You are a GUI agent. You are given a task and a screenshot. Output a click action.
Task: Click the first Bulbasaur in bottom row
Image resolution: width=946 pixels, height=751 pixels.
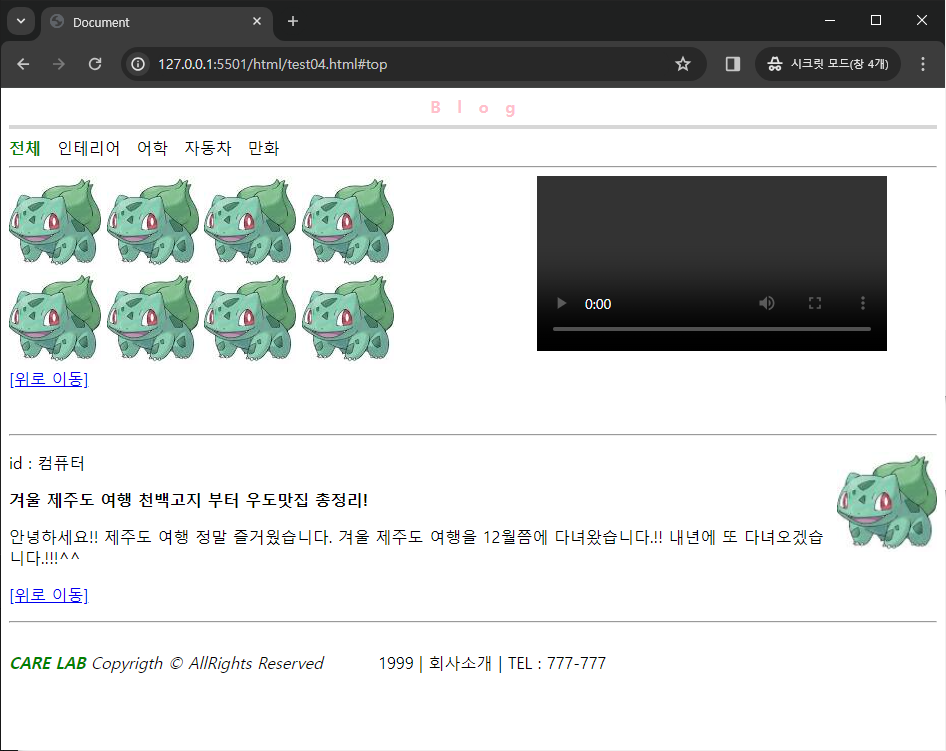55,317
